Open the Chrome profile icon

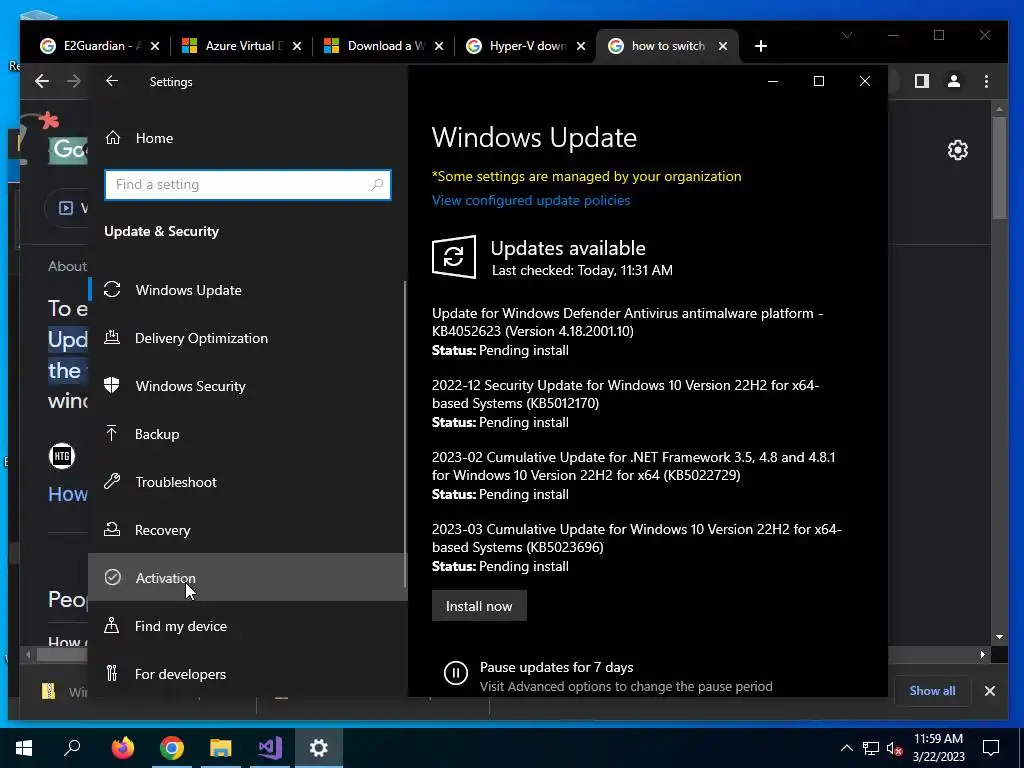pyautogui.click(x=954, y=81)
